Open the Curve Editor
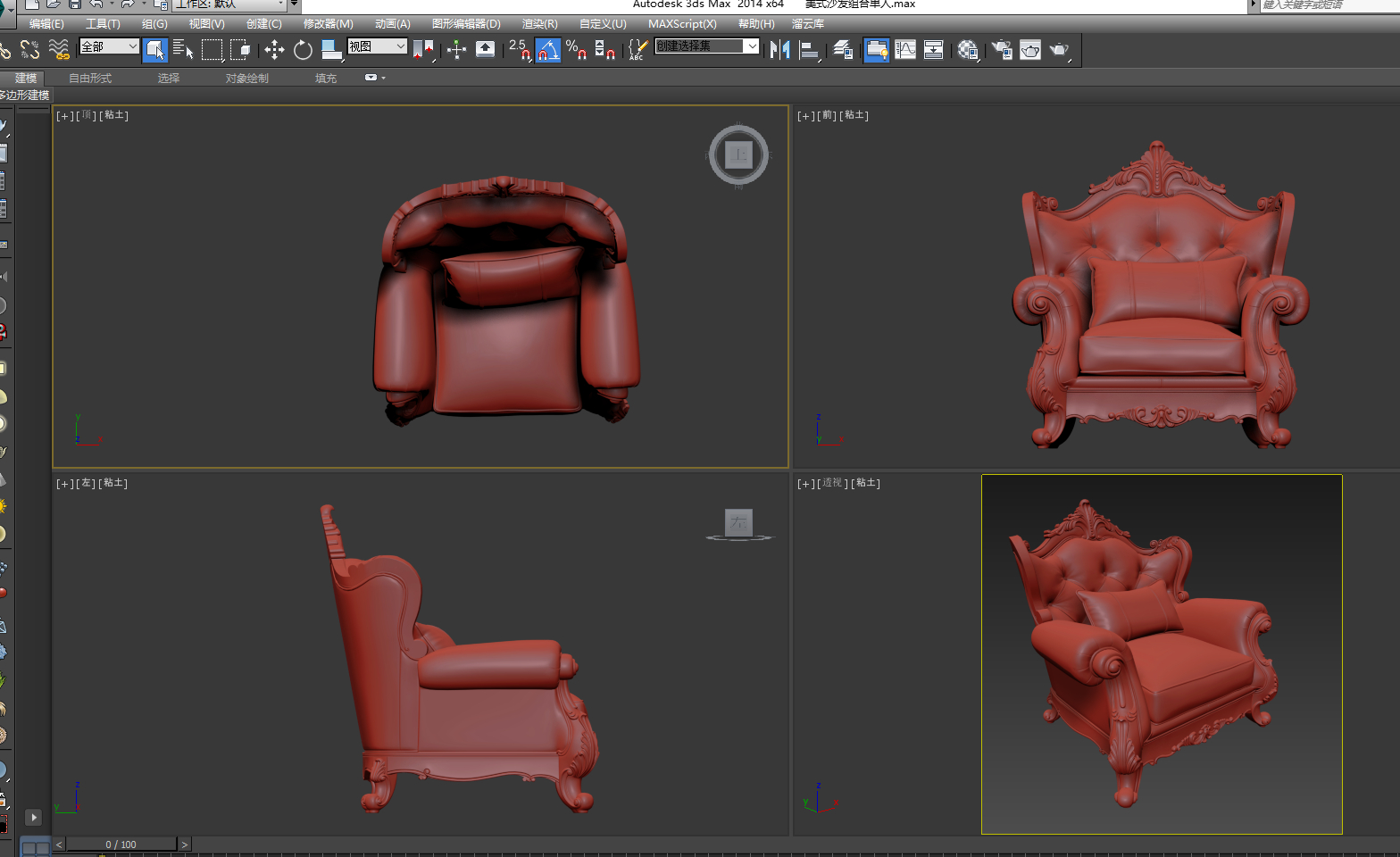 tap(905, 50)
